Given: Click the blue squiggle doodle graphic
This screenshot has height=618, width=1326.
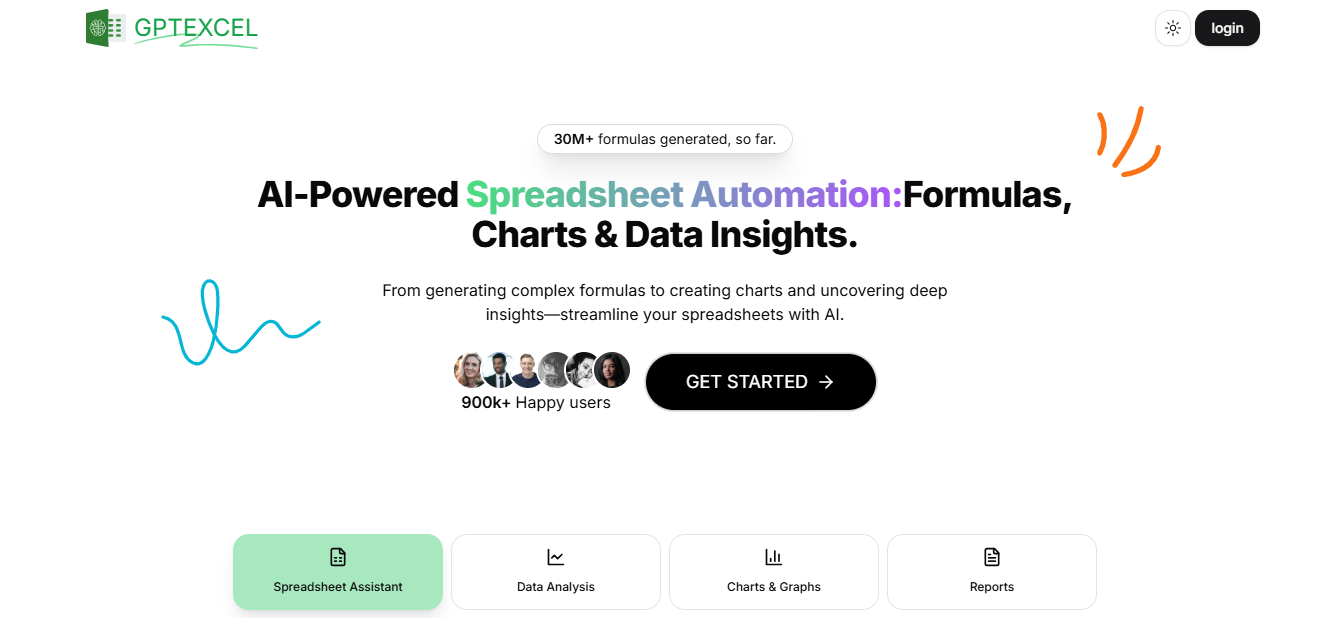Looking at the screenshot, I should tap(240, 322).
